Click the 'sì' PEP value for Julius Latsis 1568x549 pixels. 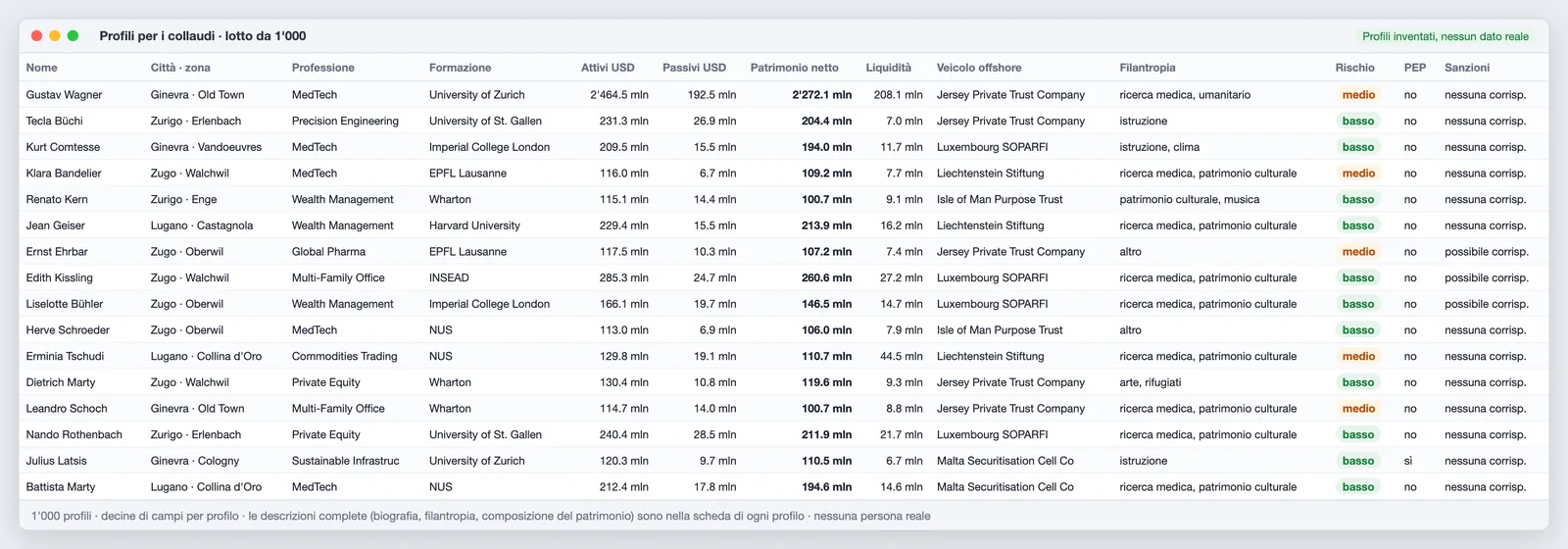click(x=1409, y=461)
